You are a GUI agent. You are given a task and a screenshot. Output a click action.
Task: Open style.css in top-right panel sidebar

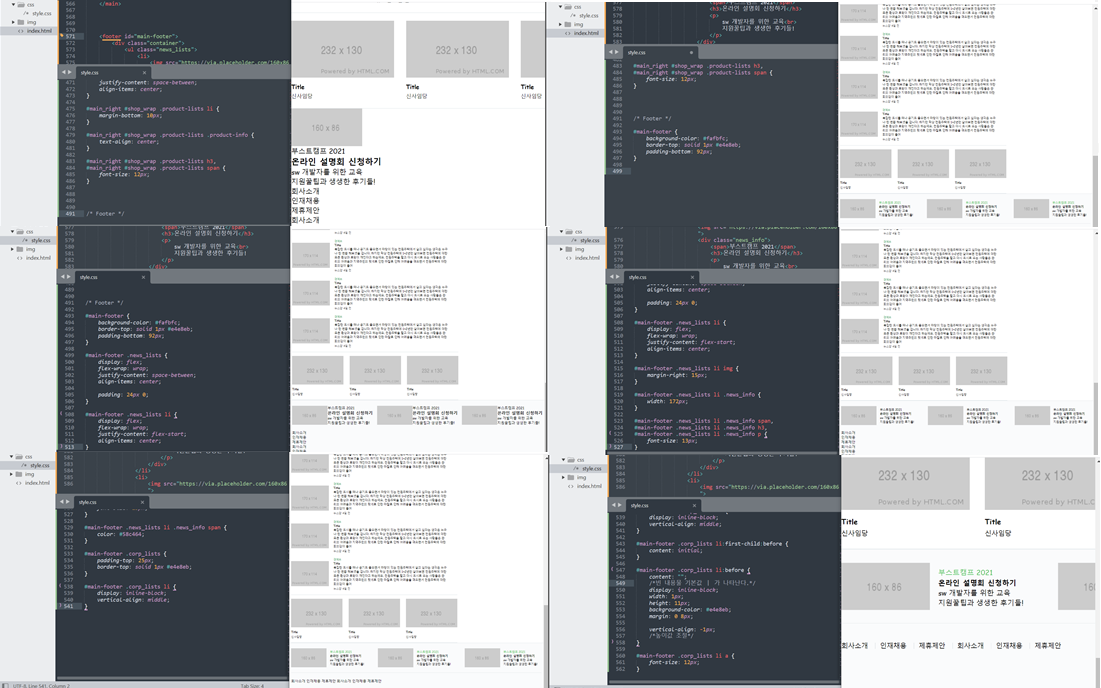(x=588, y=15)
